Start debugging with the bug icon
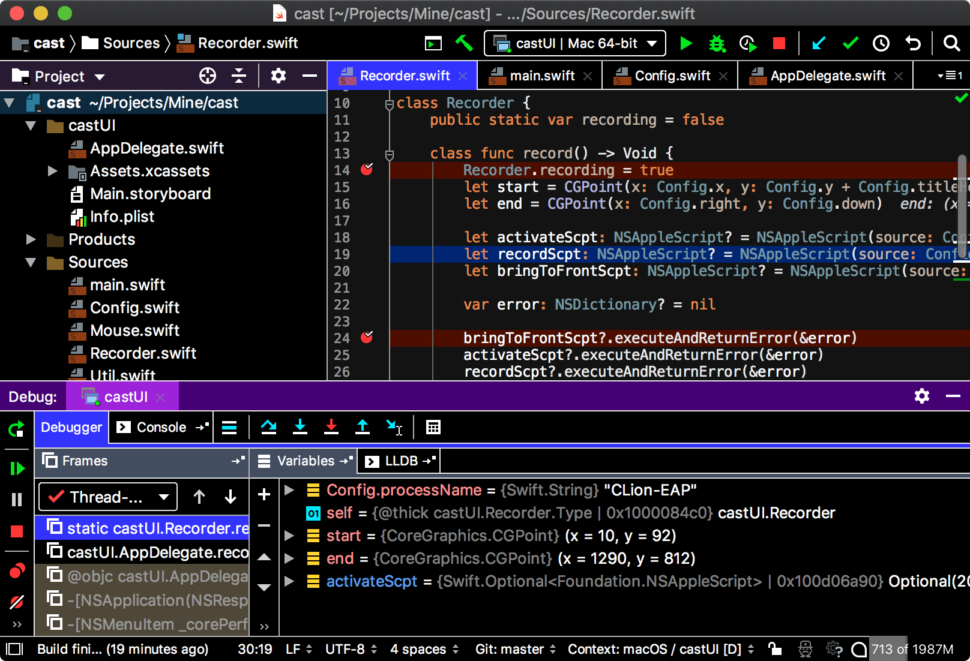 [719, 43]
